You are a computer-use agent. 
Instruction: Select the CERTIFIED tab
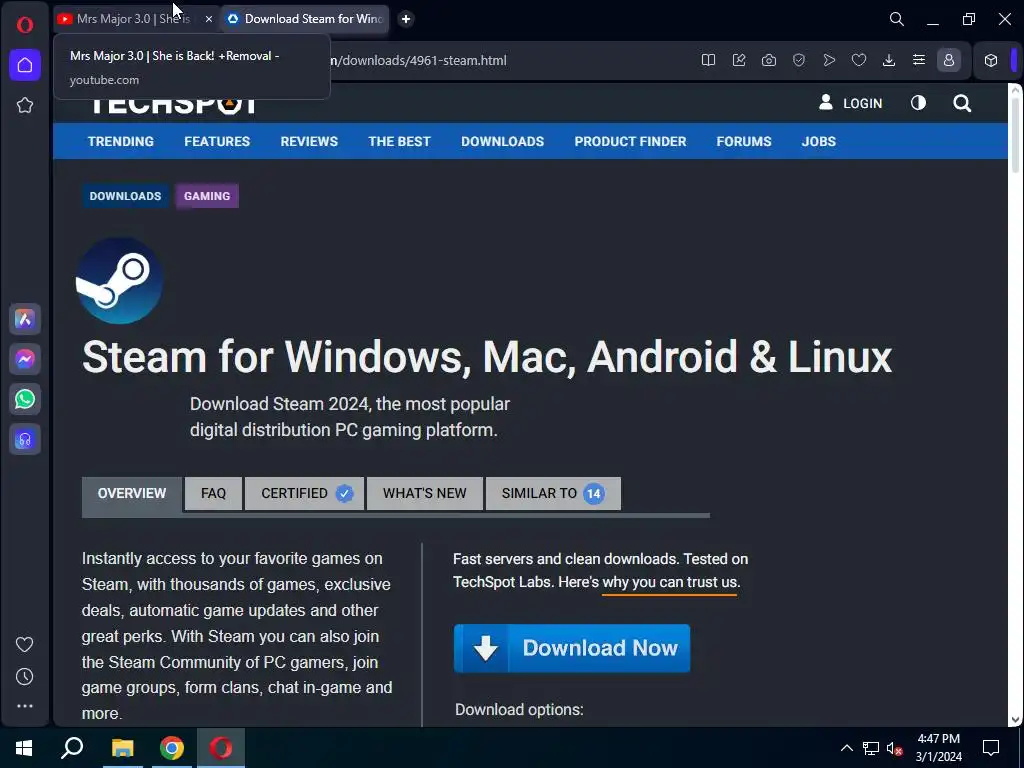tap(305, 494)
